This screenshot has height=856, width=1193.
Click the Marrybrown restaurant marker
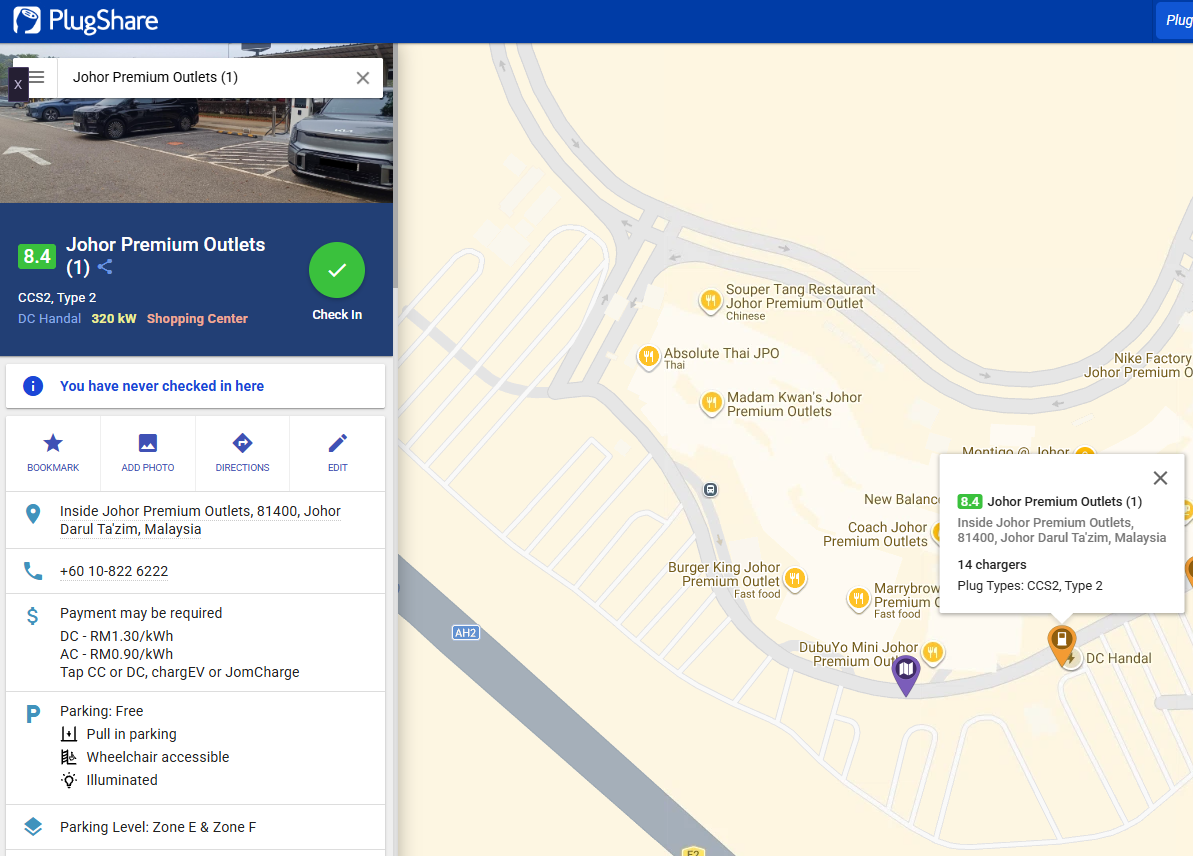(858, 598)
